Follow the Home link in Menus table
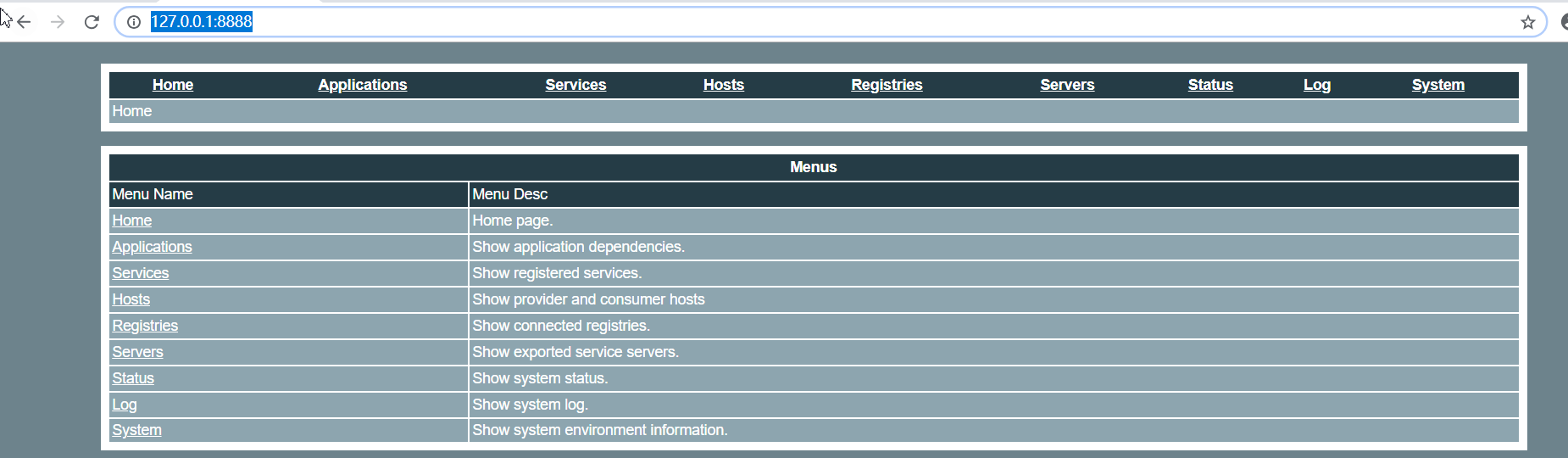This screenshot has width=1568, height=458. coord(132,221)
